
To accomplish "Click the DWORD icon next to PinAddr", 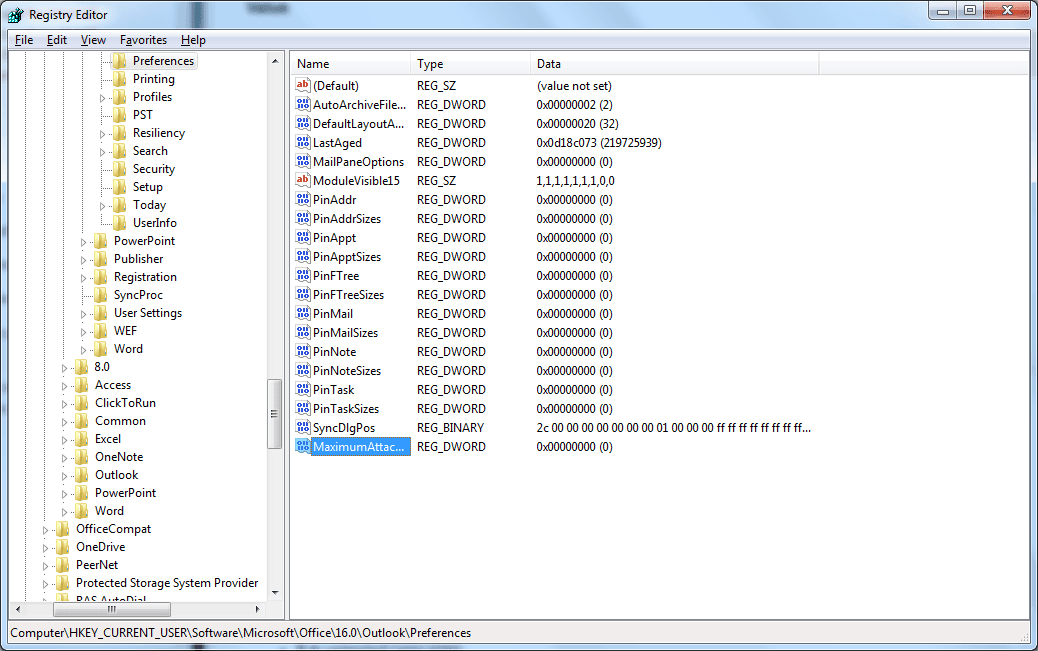I will (x=303, y=199).
